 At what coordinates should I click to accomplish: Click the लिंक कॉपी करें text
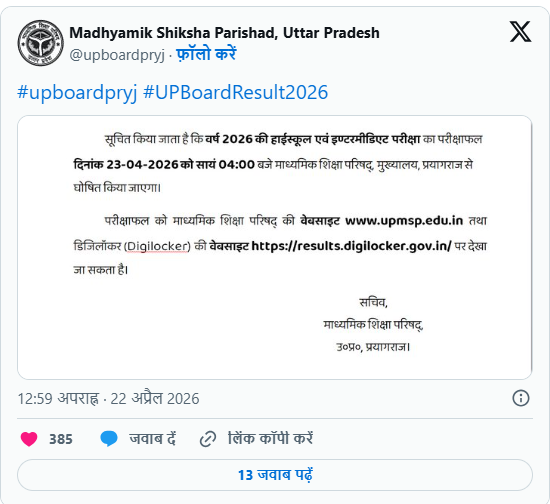click(x=270, y=439)
